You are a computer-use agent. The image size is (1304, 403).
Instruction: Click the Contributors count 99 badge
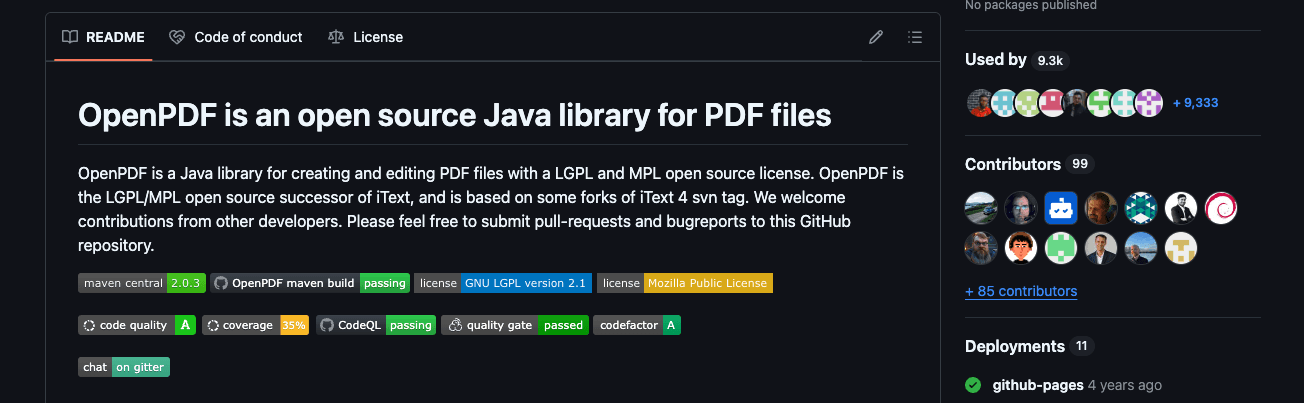[x=1081, y=164]
